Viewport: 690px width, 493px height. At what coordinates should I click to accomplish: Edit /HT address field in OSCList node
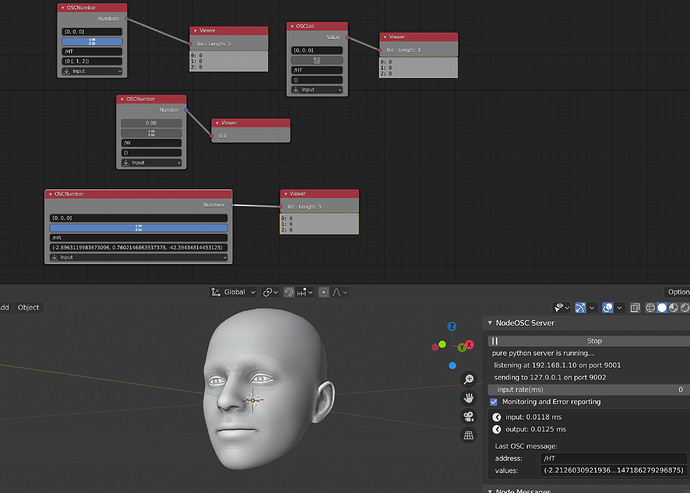pos(317,70)
